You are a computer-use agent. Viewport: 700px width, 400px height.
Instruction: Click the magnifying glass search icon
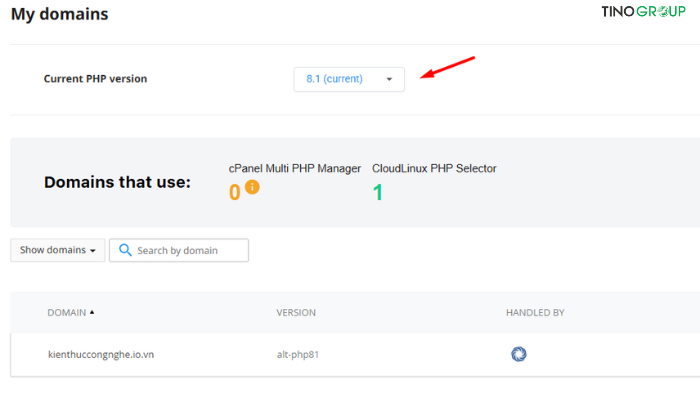coord(125,250)
